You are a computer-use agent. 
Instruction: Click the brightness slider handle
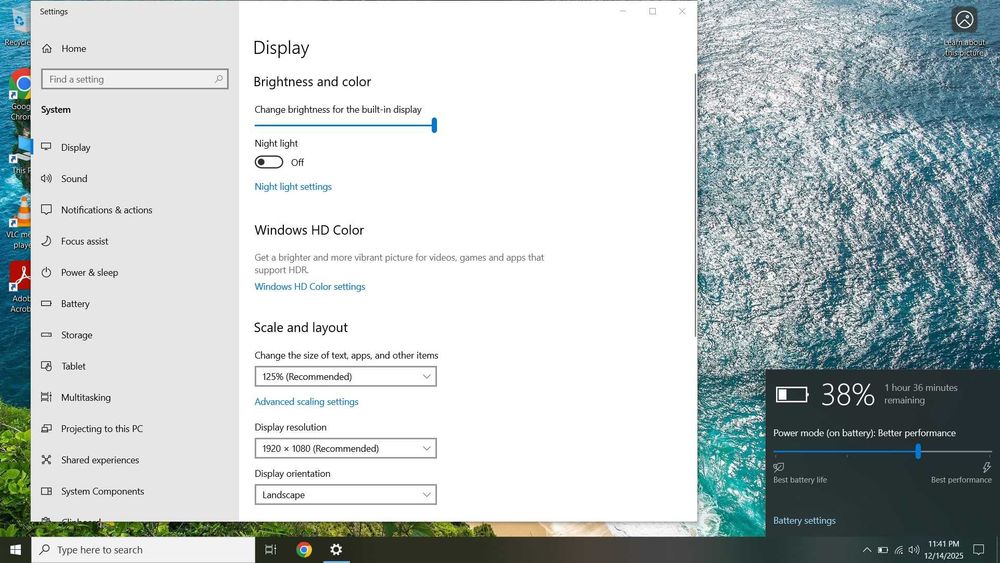(x=434, y=125)
